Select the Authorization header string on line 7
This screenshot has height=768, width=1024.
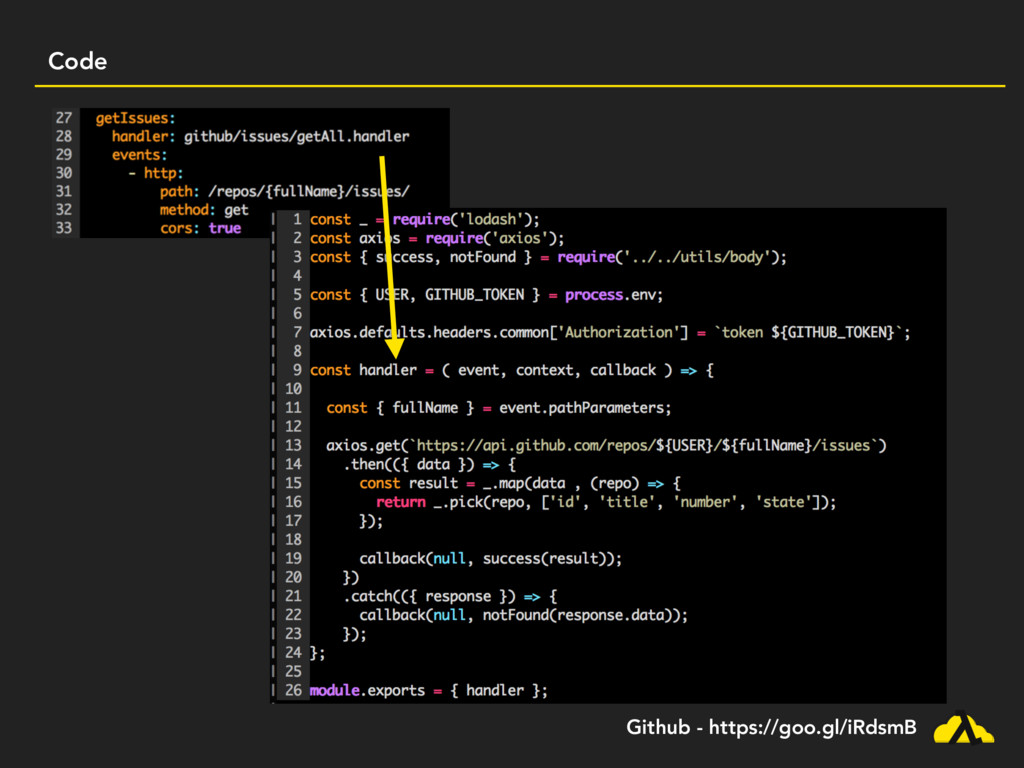coord(614,332)
